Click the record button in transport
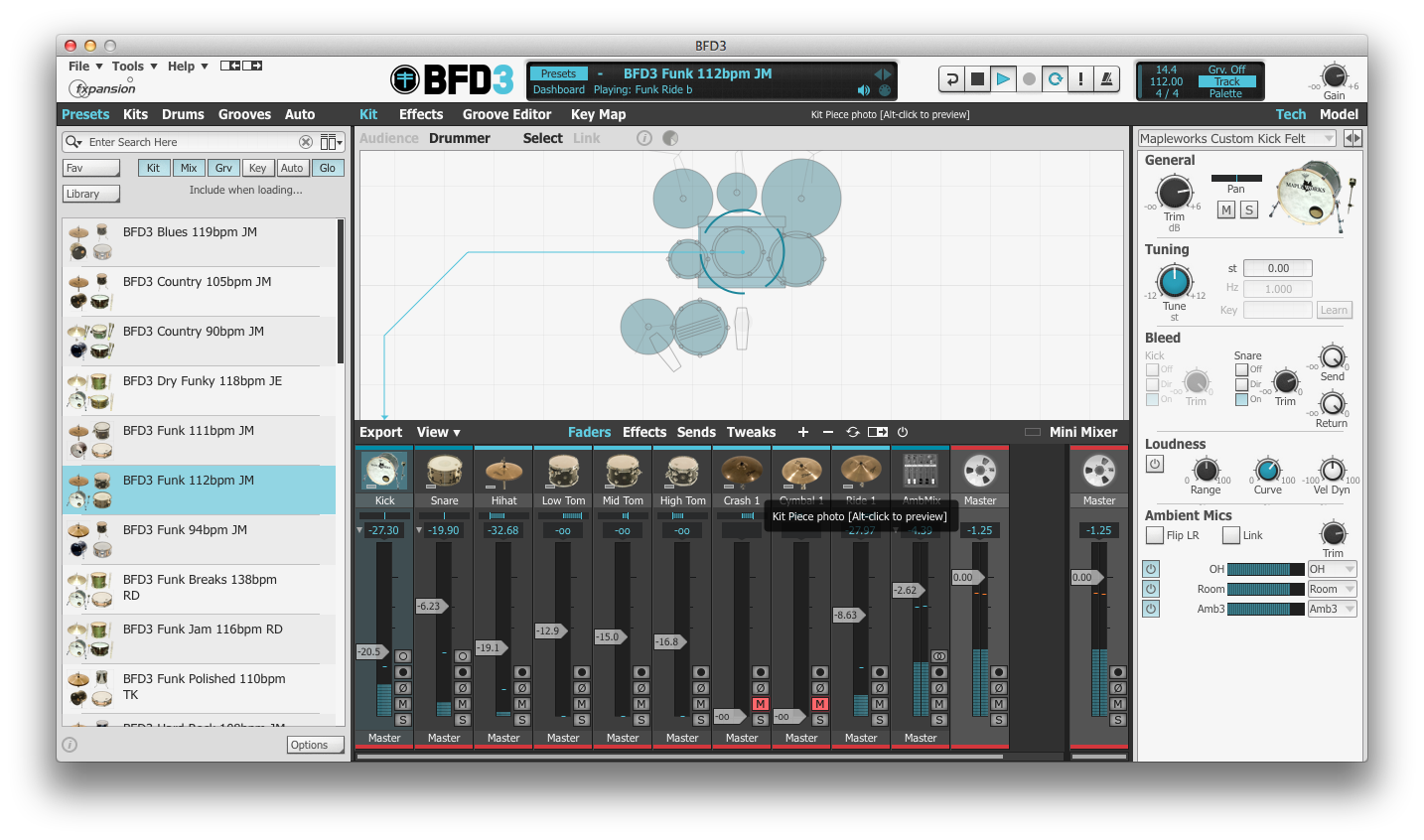Image resolution: width=1424 pixels, height=840 pixels. pyautogui.click(x=1029, y=79)
